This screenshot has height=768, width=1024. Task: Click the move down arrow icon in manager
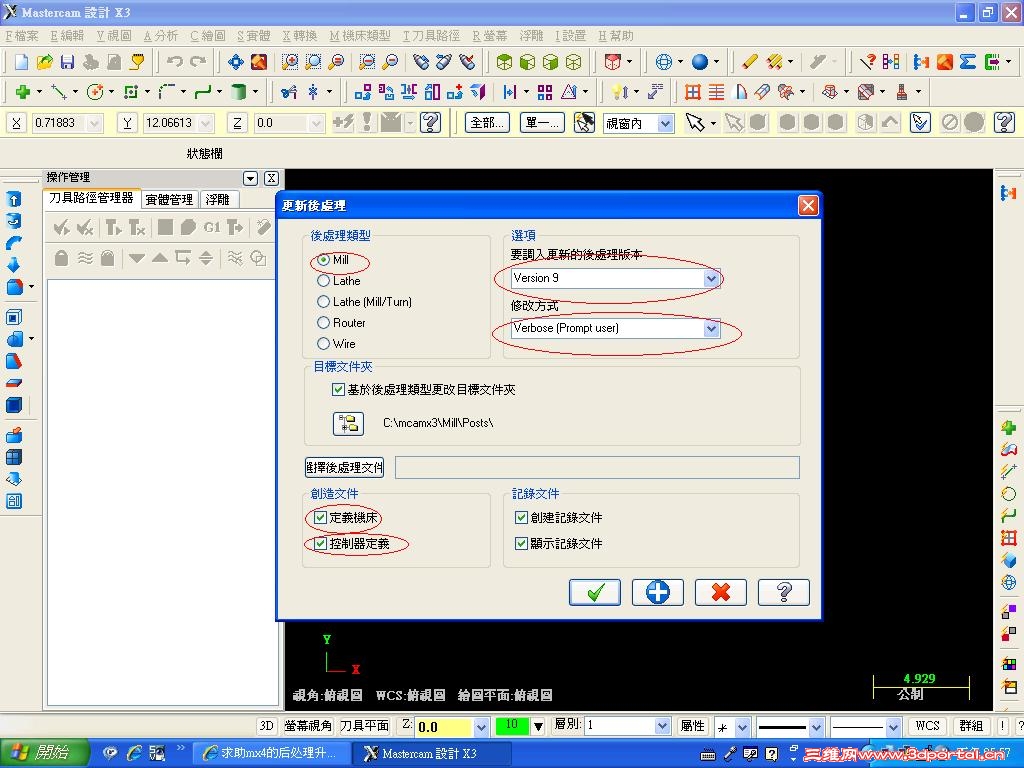click(x=136, y=258)
